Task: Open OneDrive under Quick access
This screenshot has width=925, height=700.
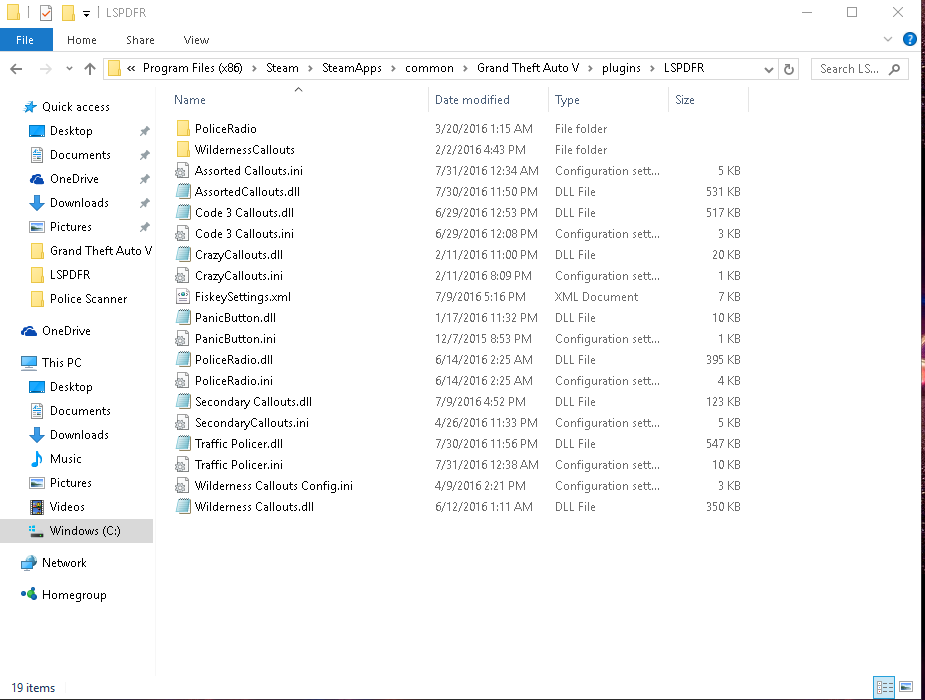Action: click(74, 179)
